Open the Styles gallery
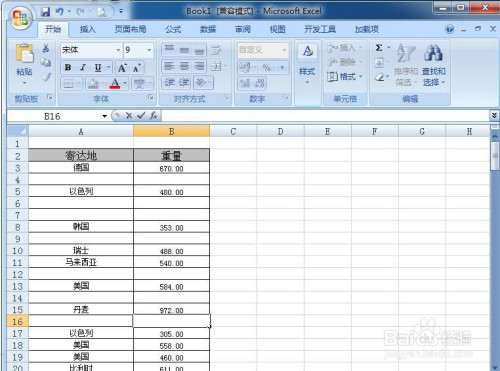The height and width of the screenshot is (371, 500). pos(307,63)
